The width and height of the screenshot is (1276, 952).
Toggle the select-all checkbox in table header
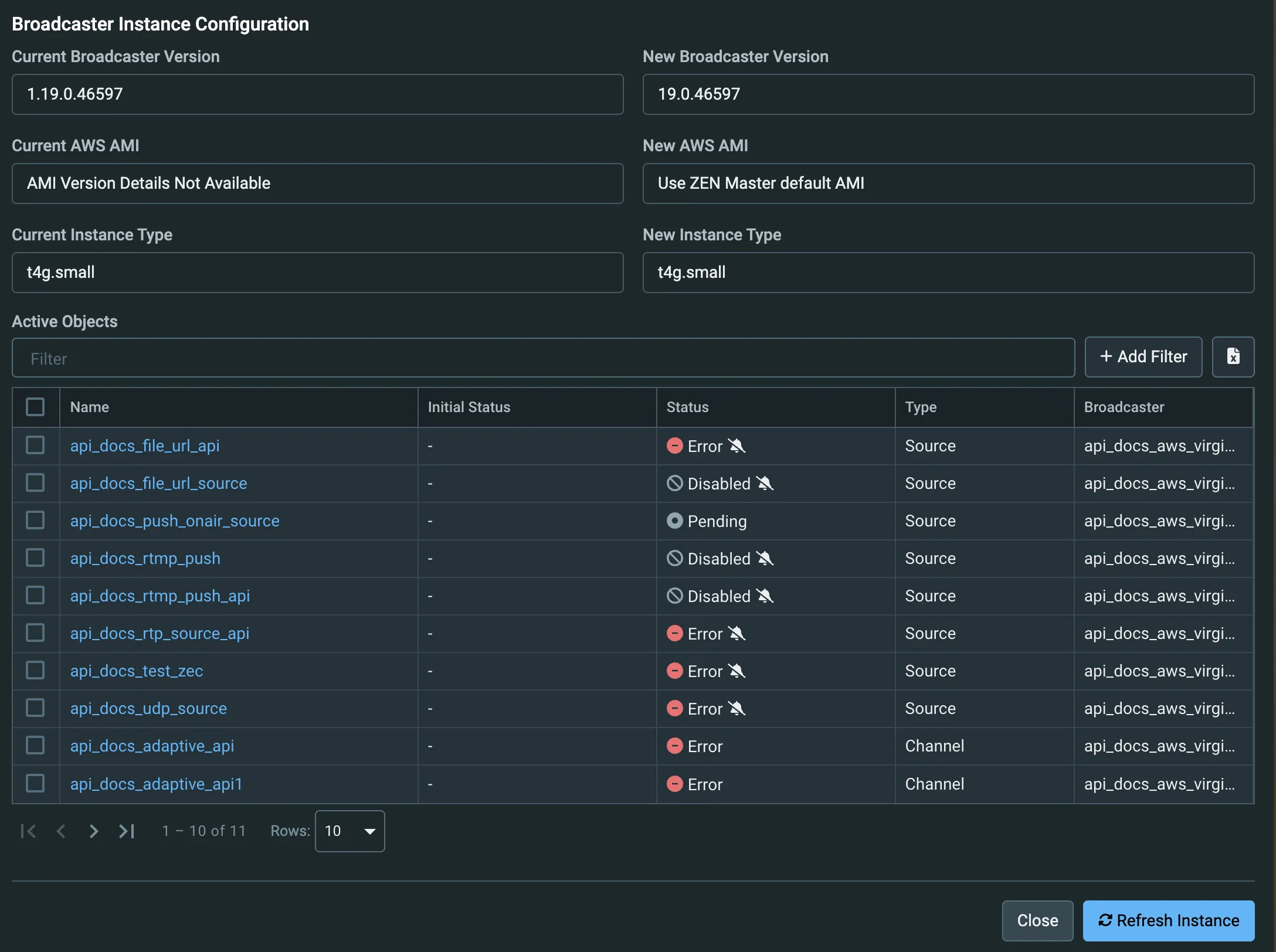click(x=35, y=407)
